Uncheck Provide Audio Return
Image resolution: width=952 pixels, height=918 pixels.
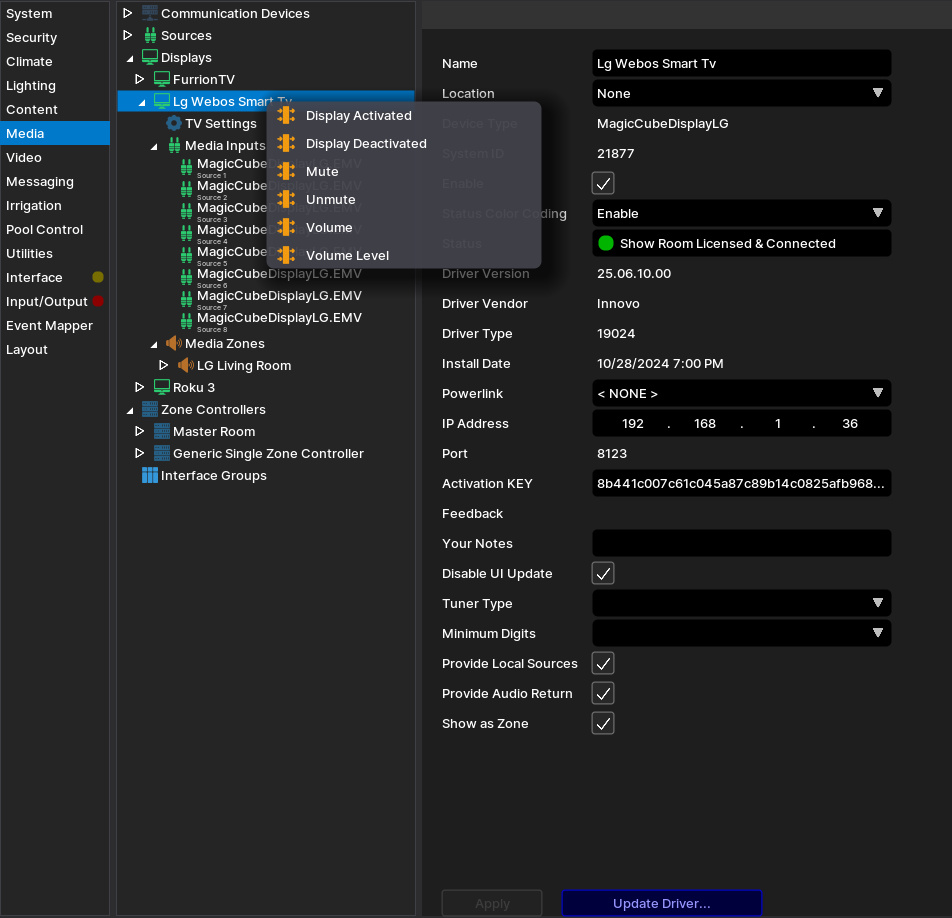(603, 693)
